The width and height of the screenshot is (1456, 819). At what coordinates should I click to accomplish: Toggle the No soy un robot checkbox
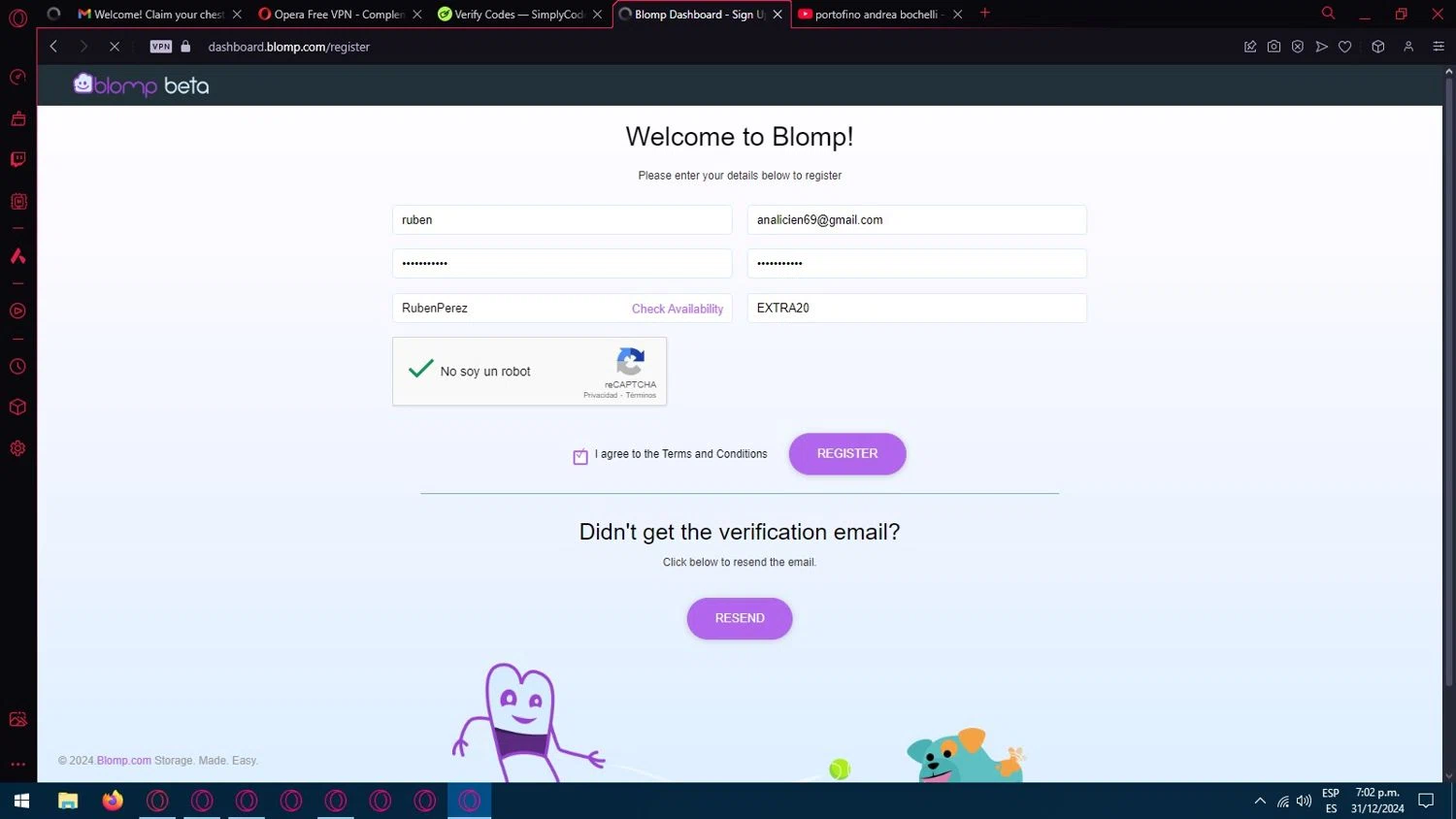pos(420,370)
